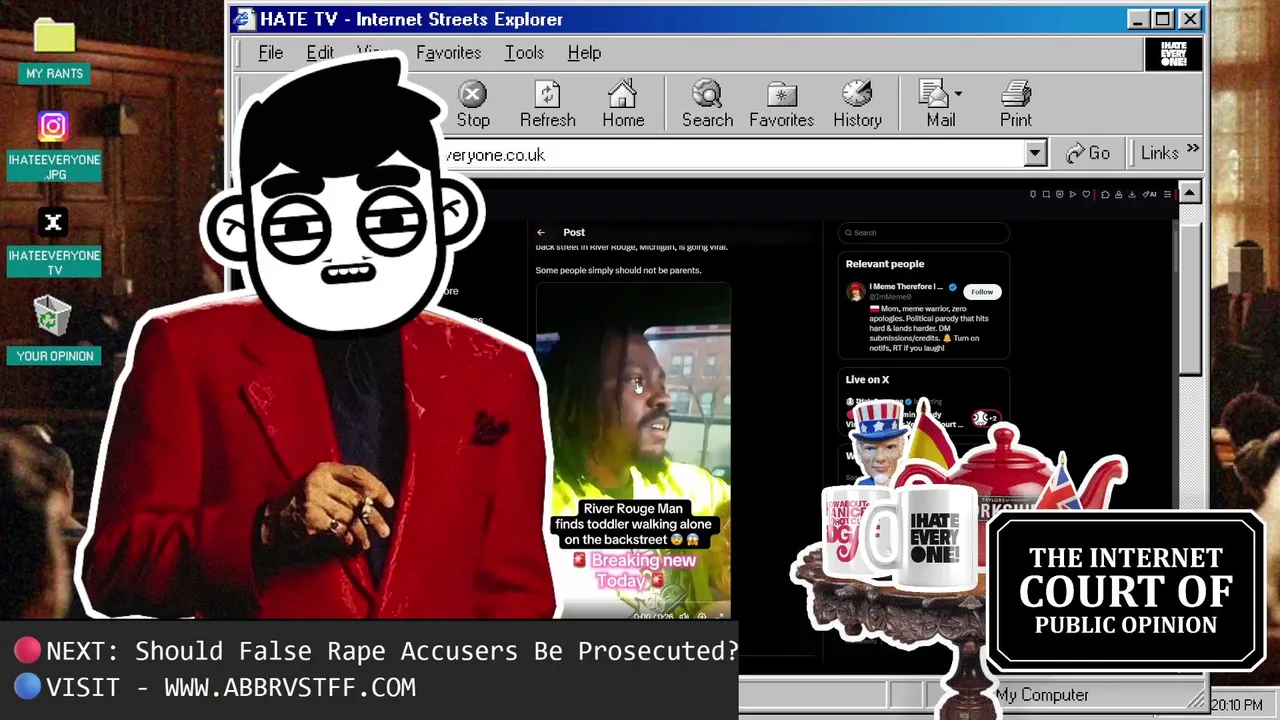This screenshot has width=1280, height=720.
Task: Play the River Rouge Man video
Action: point(633,450)
